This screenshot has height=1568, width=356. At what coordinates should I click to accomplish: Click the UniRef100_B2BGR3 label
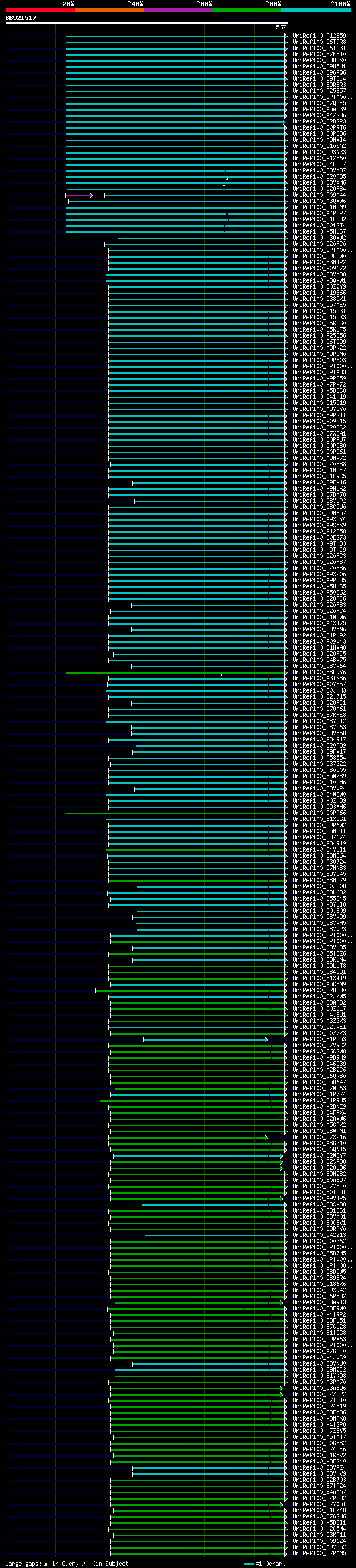(x=319, y=122)
